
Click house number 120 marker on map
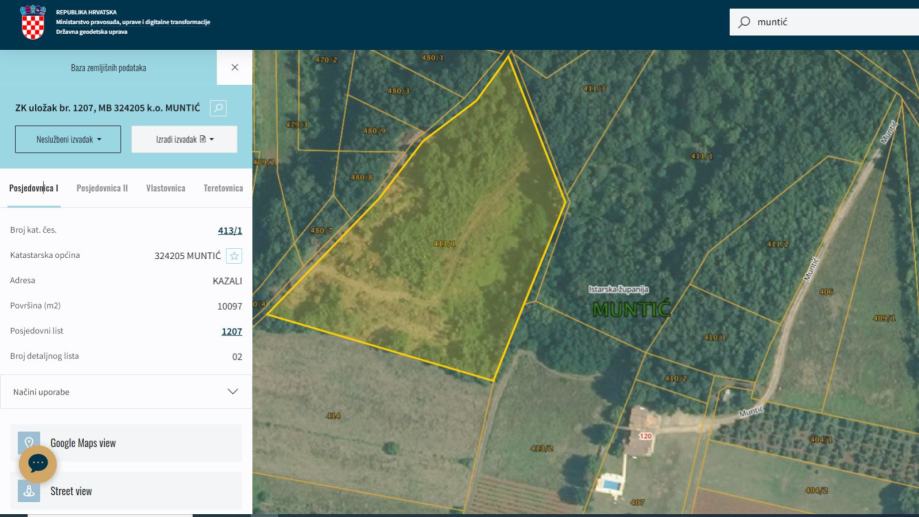point(645,436)
